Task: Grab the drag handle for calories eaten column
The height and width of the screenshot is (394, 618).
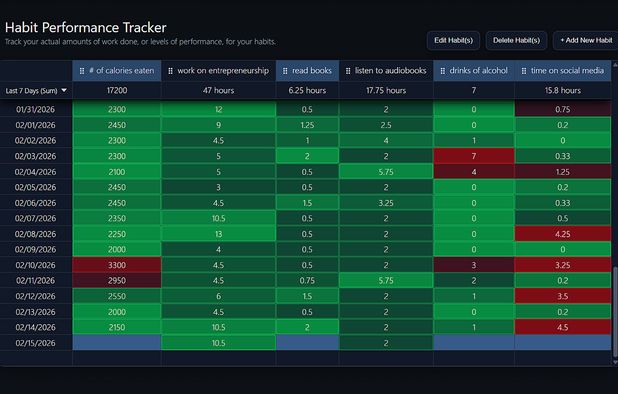Action: coord(82,71)
